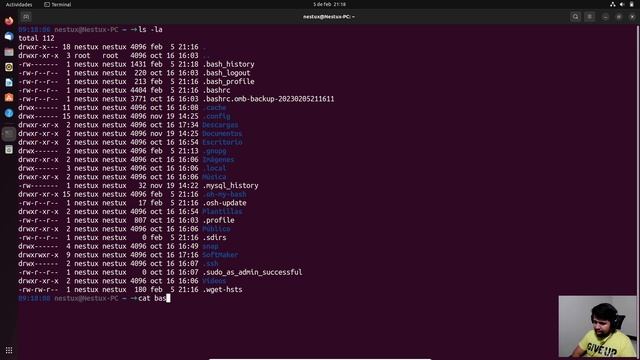The width and height of the screenshot is (640, 360).
Task: Open Firefox from the dock
Action: [x=9, y=21]
